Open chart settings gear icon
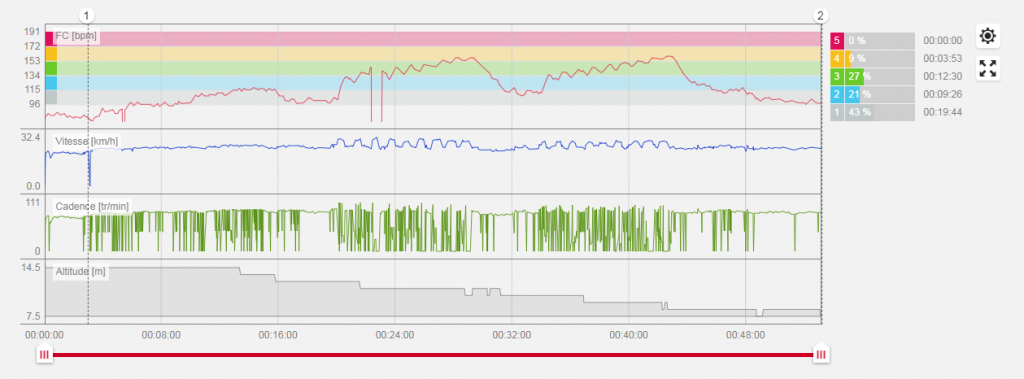Screen dimensions: 1024x379 point(988,36)
